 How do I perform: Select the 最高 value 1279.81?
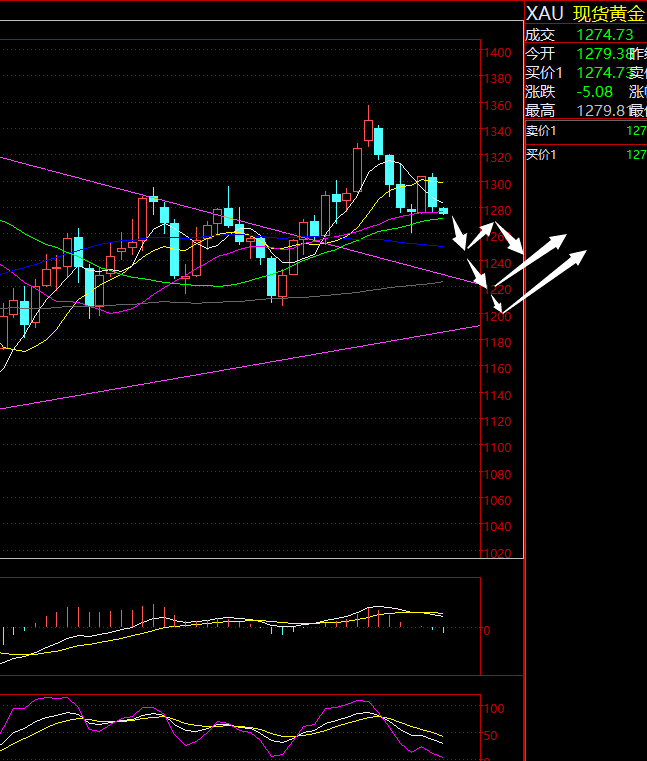pyautogui.click(x=604, y=111)
